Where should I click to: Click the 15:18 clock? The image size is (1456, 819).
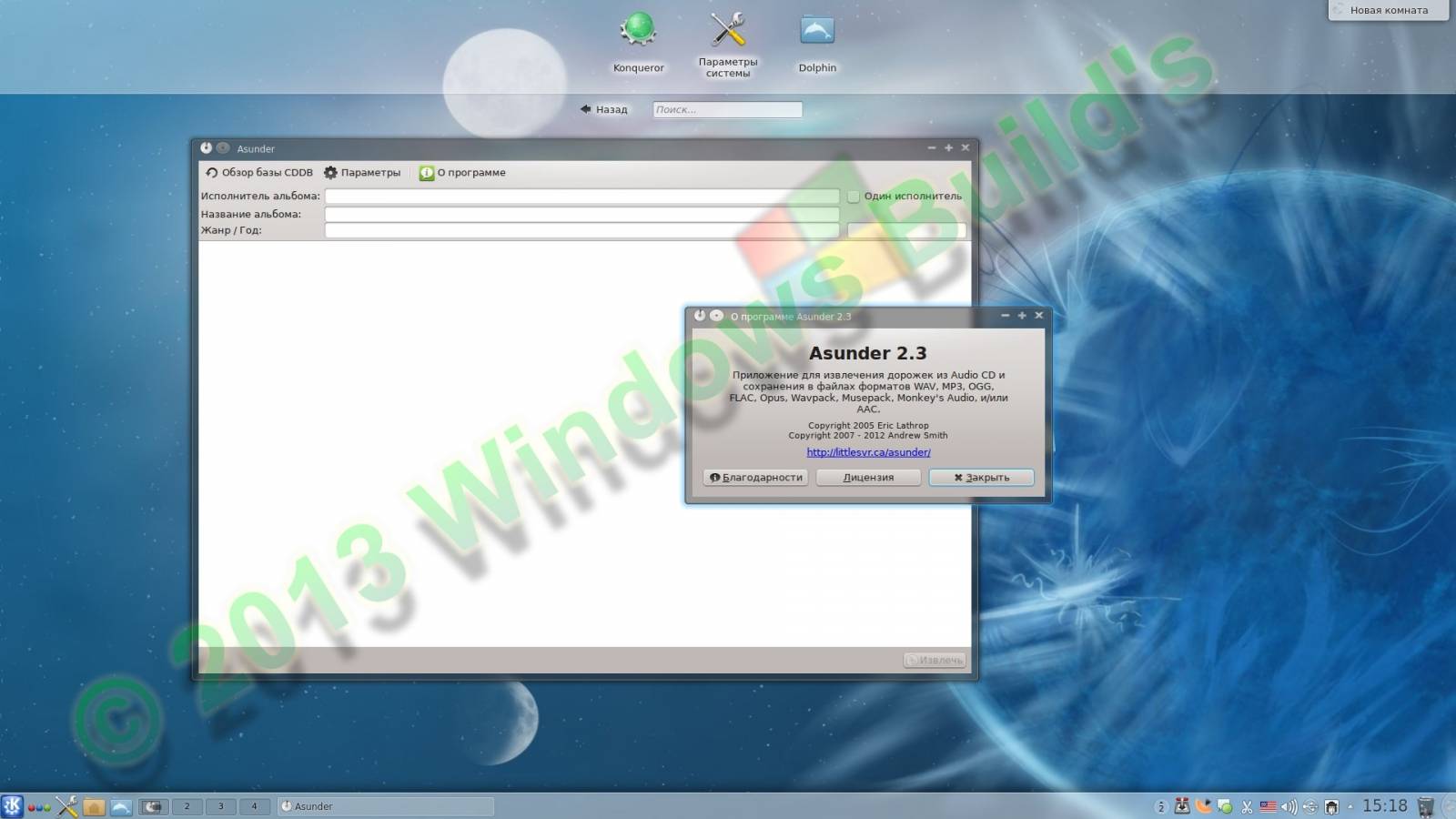click(1384, 806)
